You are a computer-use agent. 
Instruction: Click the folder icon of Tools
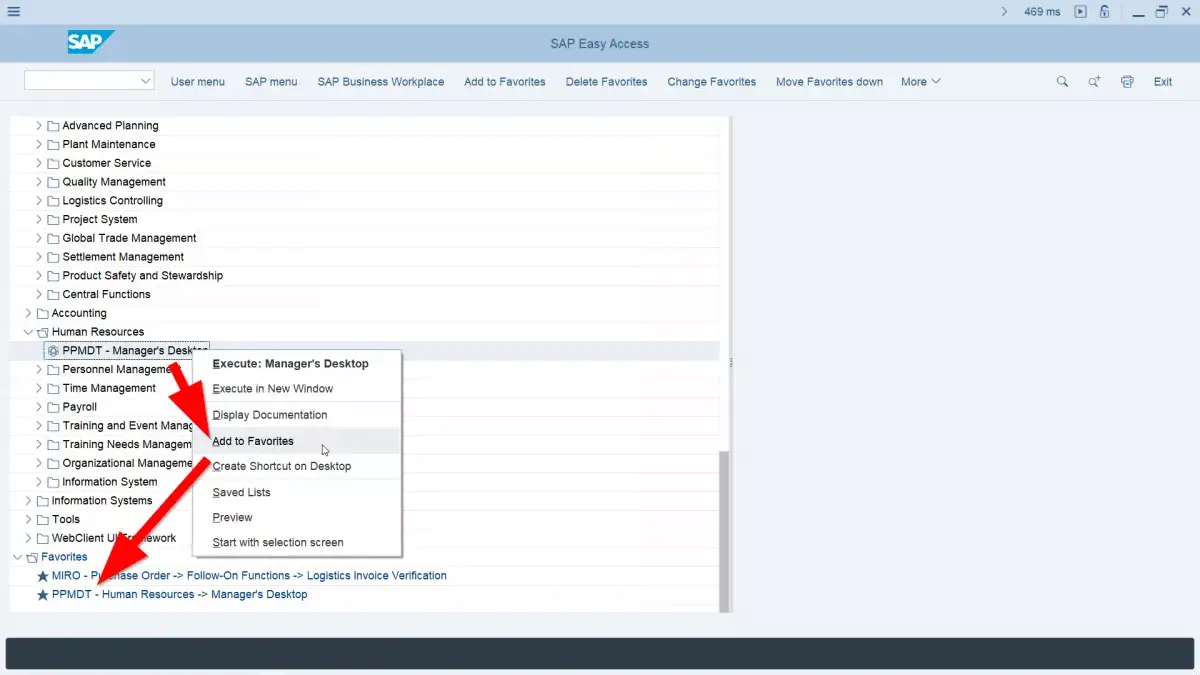(x=42, y=520)
